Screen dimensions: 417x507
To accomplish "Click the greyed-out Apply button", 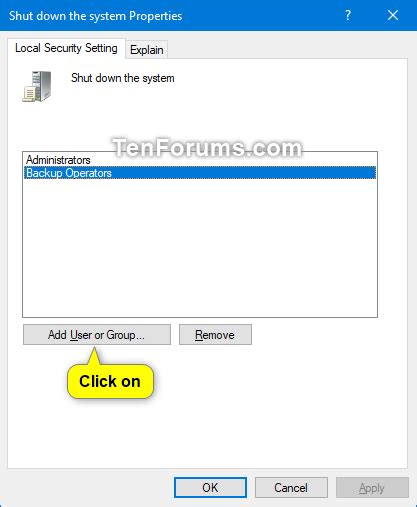I will [372, 488].
